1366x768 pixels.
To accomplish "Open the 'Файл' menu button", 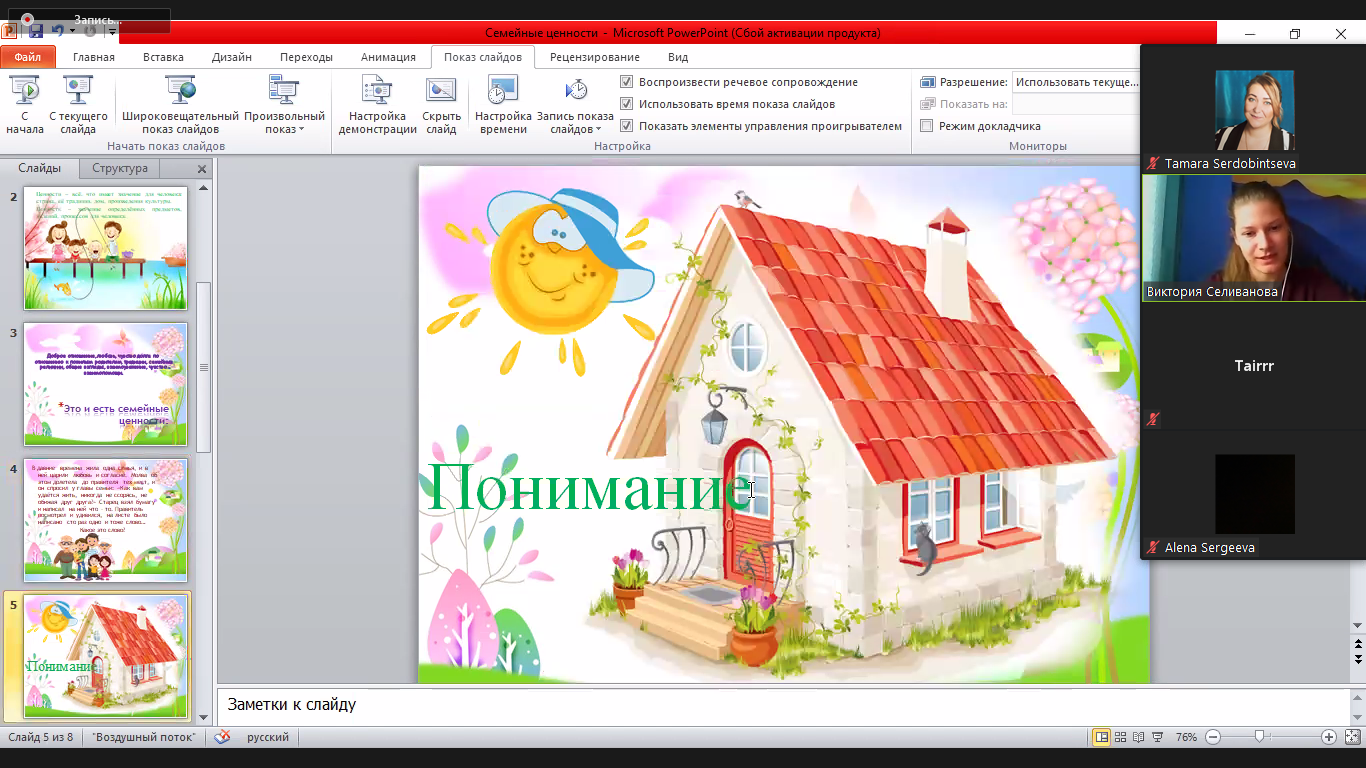I will tap(27, 57).
